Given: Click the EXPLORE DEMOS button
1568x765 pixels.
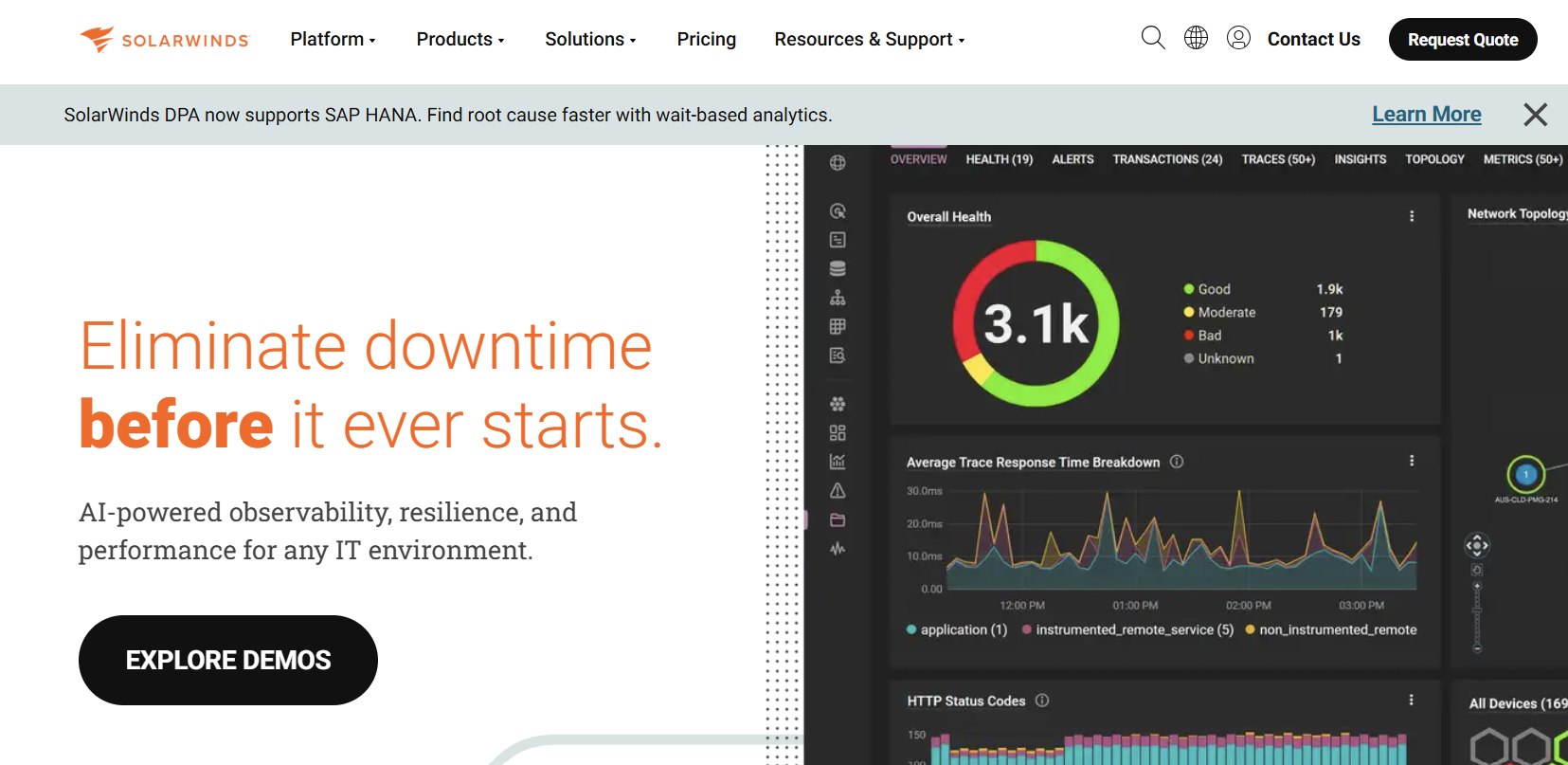Looking at the screenshot, I should (x=228, y=660).
